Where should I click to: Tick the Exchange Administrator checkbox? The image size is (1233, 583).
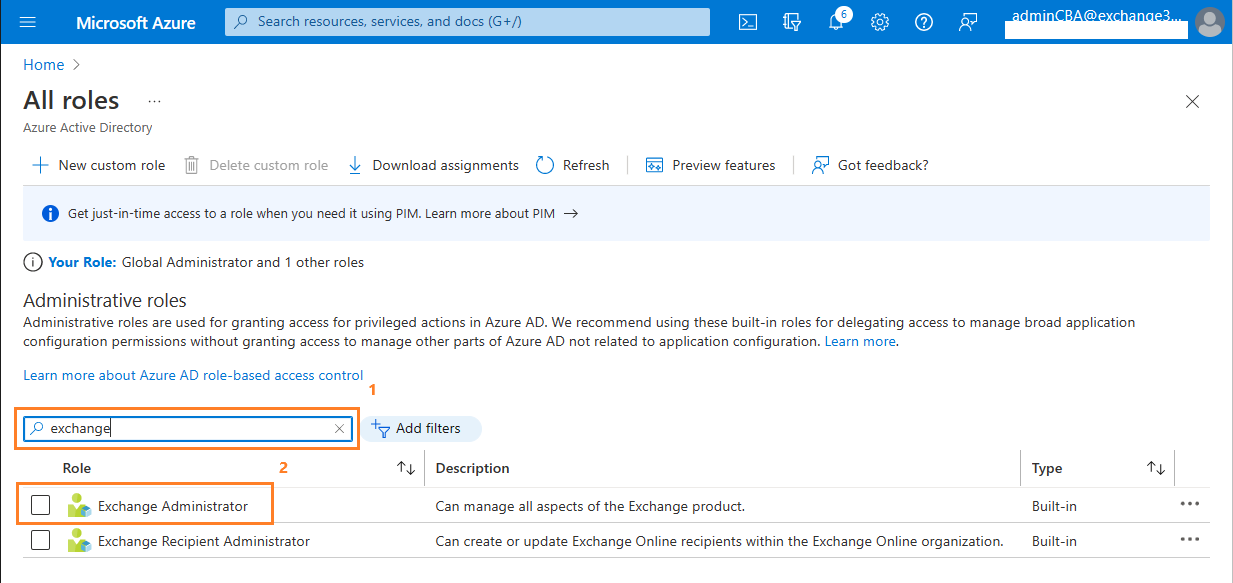pyautogui.click(x=40, y=506)
